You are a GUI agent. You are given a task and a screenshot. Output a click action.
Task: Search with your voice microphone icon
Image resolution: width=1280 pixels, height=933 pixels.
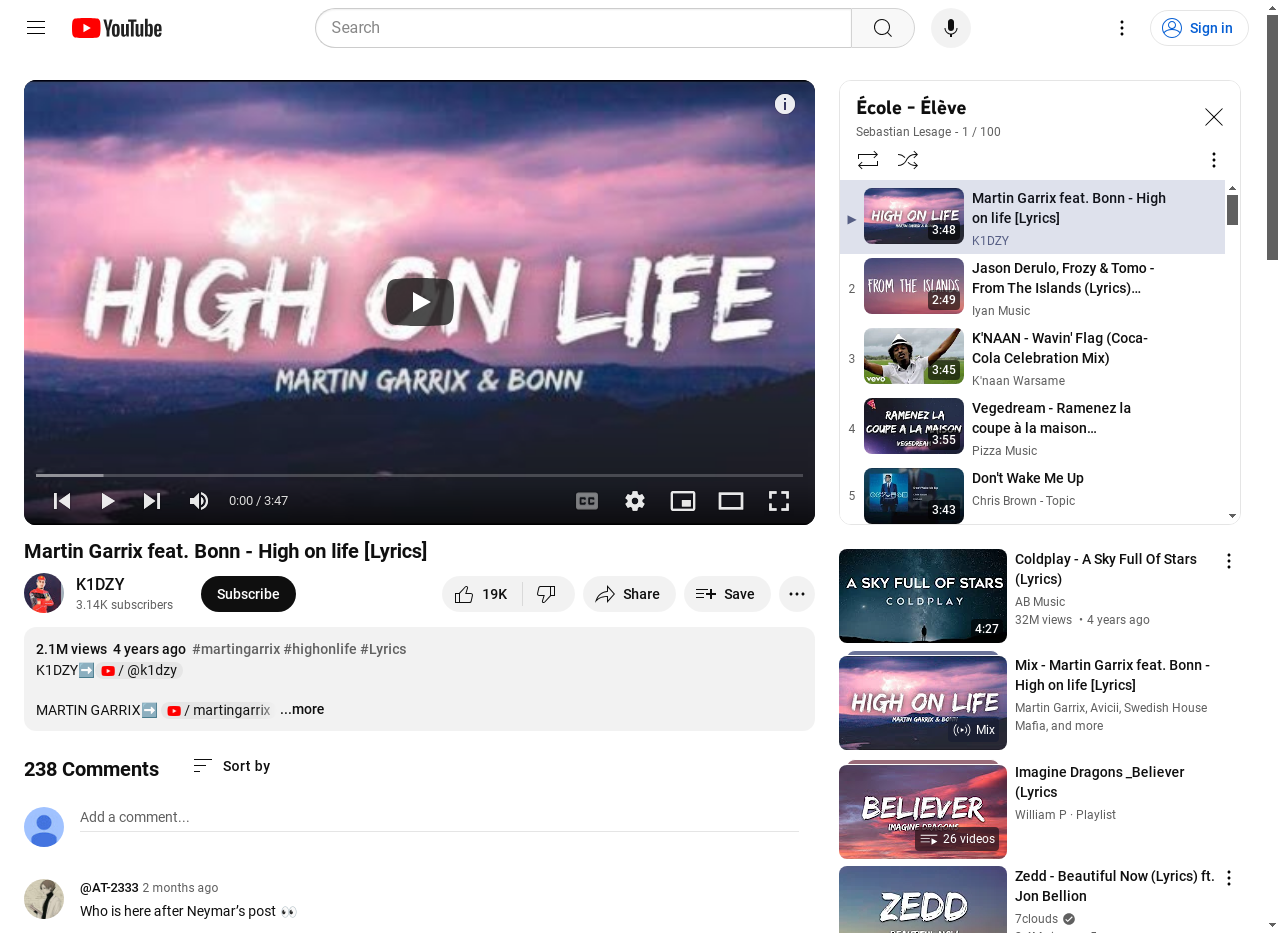(951, 28)
